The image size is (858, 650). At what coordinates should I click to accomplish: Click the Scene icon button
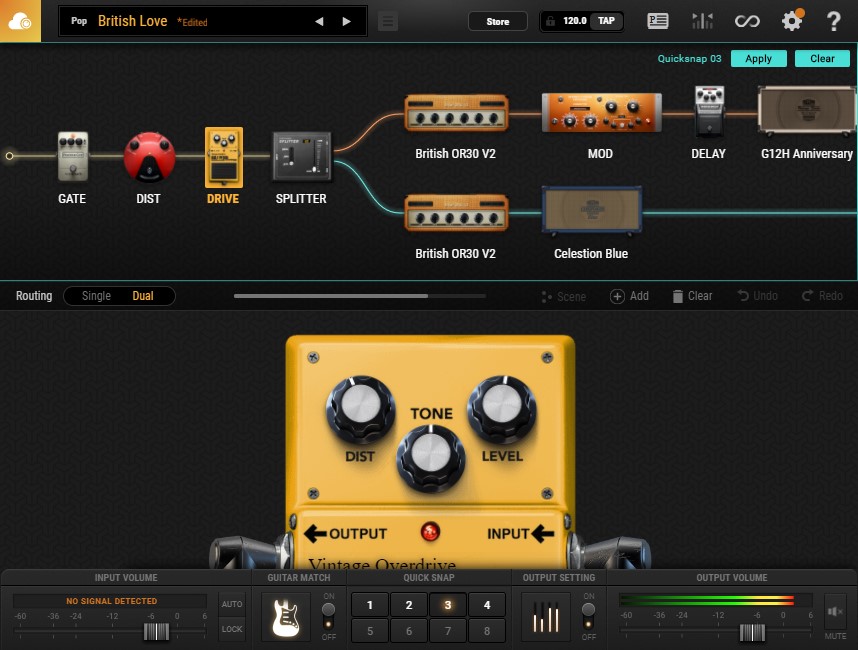pyautogui.click(x=564, y=296)
